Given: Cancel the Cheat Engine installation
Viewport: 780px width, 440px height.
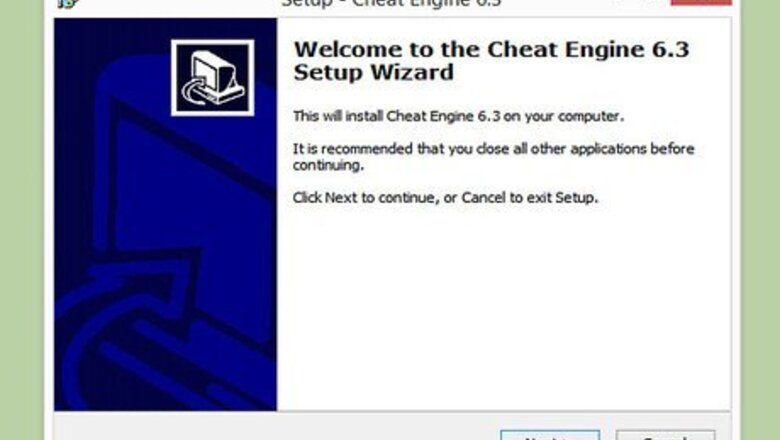Looking at the screenshot, I should pos(666,435).
